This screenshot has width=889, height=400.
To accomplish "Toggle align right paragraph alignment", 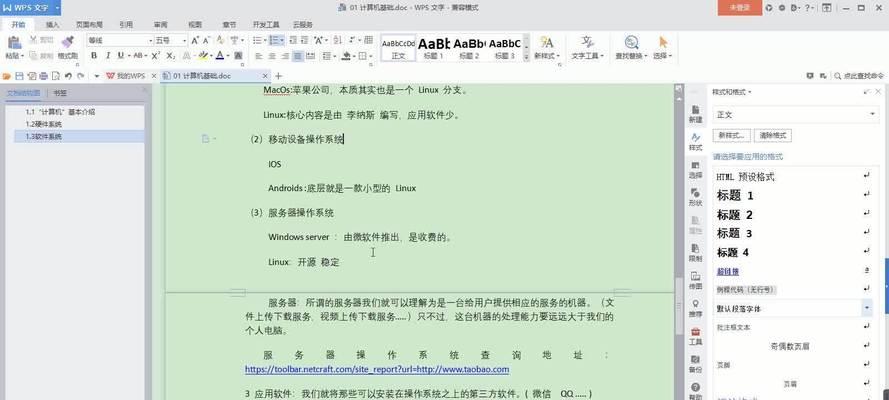I will coord(285,56).
